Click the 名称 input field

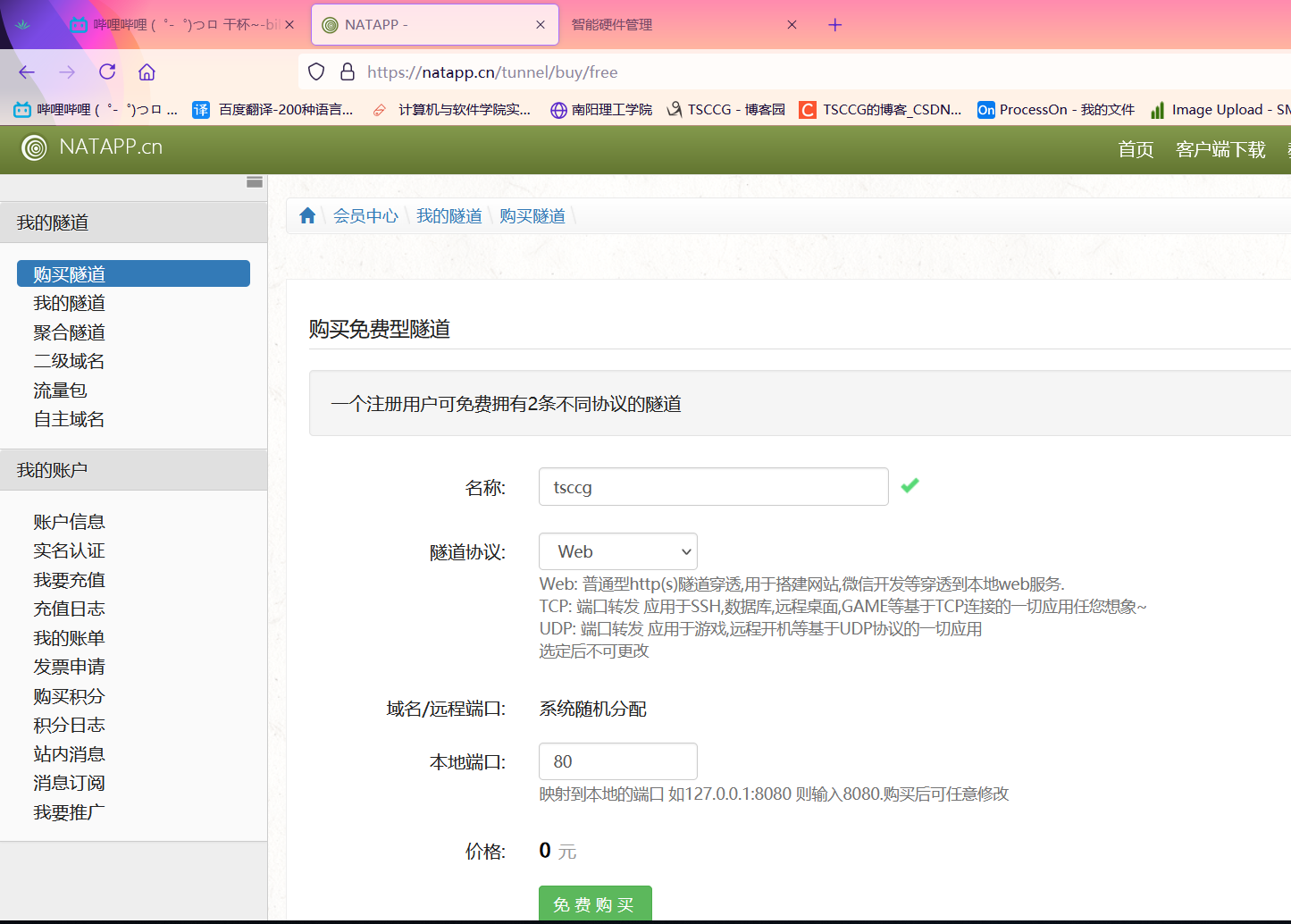(714, 487)
